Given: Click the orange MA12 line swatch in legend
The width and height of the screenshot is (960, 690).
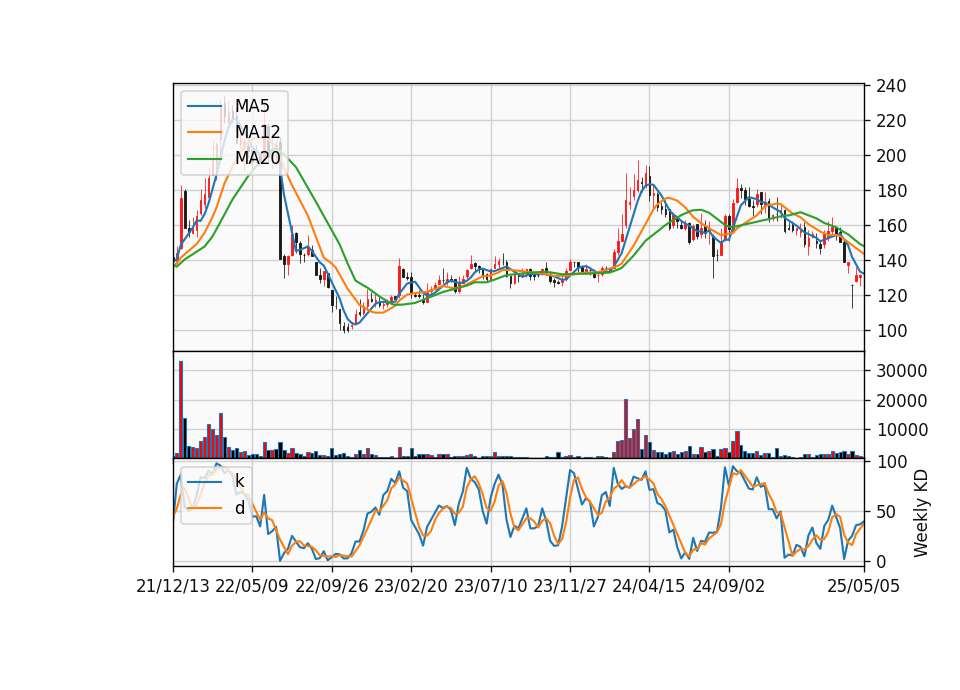Looking at the screenshot, I should click(x=204, y=132).
